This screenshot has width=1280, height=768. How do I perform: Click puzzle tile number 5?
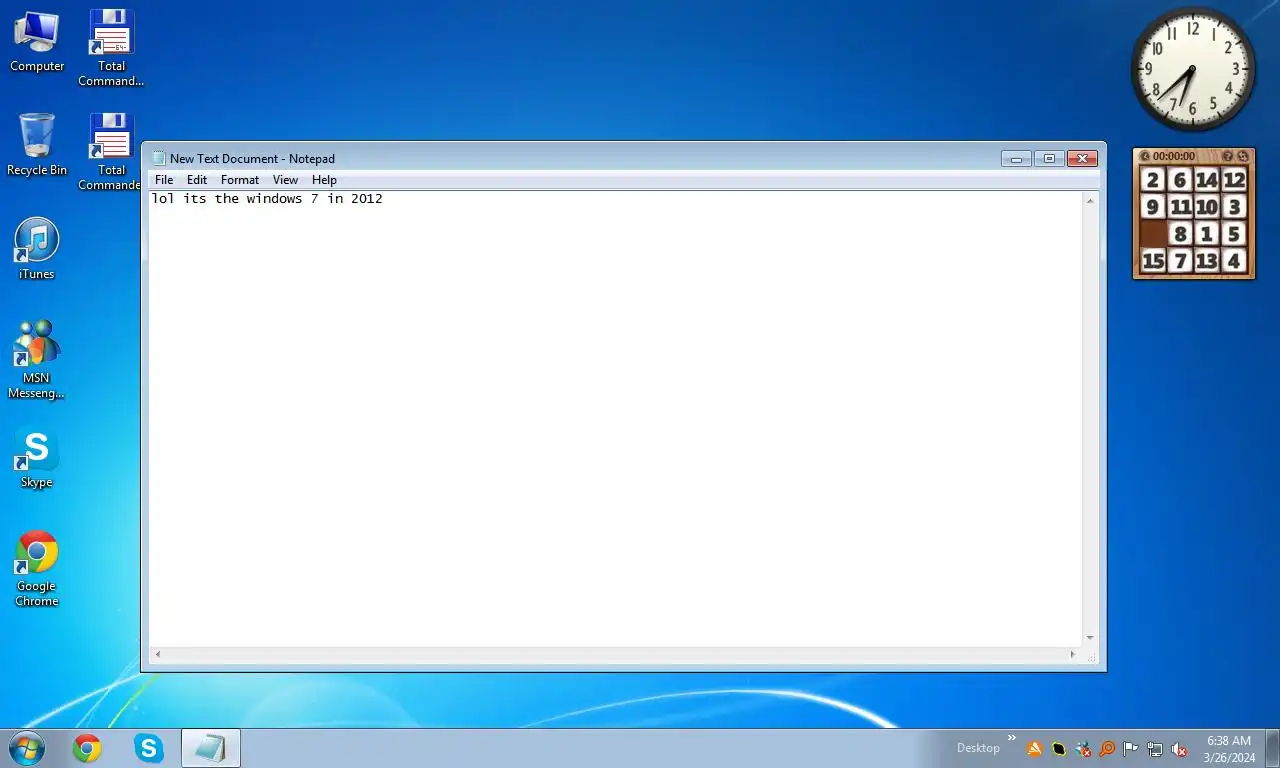tap(1234, 234)
